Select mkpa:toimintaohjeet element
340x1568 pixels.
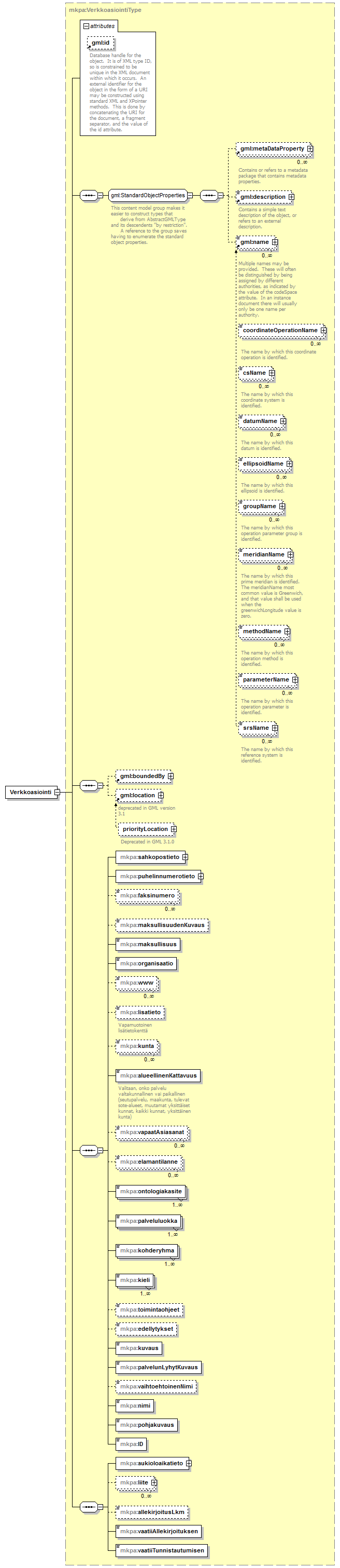[150, 1310]
